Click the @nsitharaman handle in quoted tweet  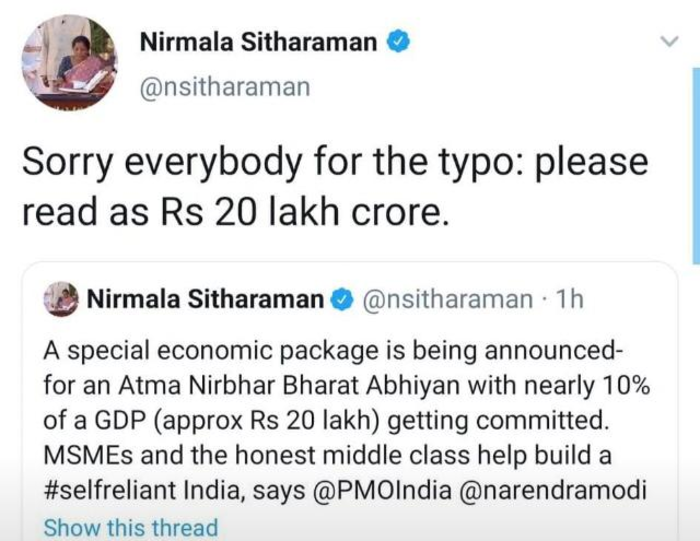[448, 300]
